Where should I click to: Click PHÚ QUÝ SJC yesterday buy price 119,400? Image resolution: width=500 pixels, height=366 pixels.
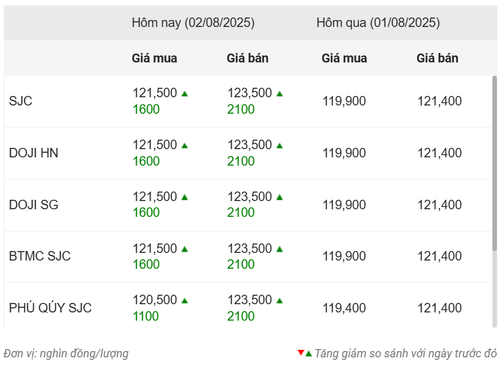344,308
